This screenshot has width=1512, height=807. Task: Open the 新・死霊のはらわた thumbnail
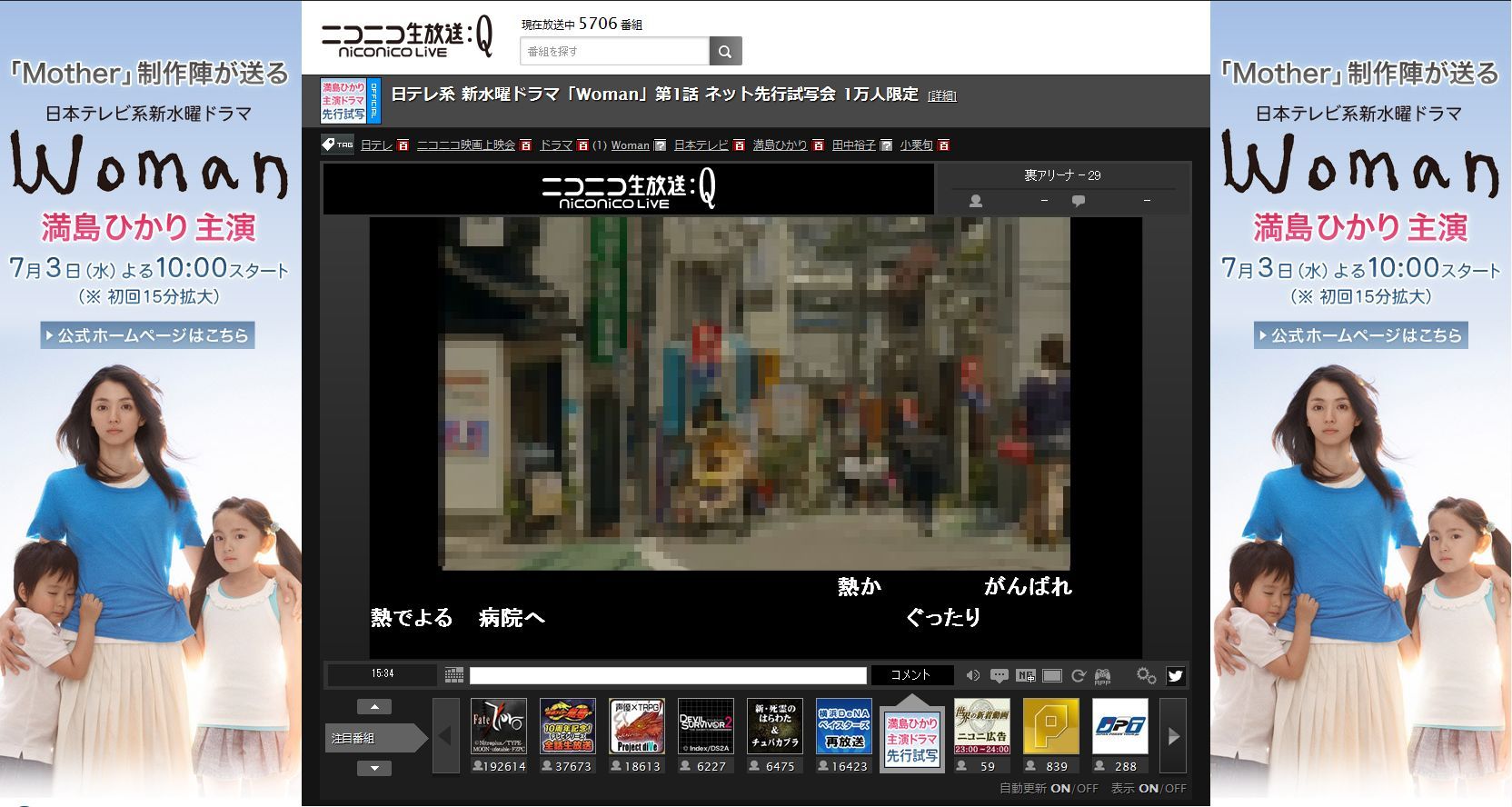click(775, 726)
